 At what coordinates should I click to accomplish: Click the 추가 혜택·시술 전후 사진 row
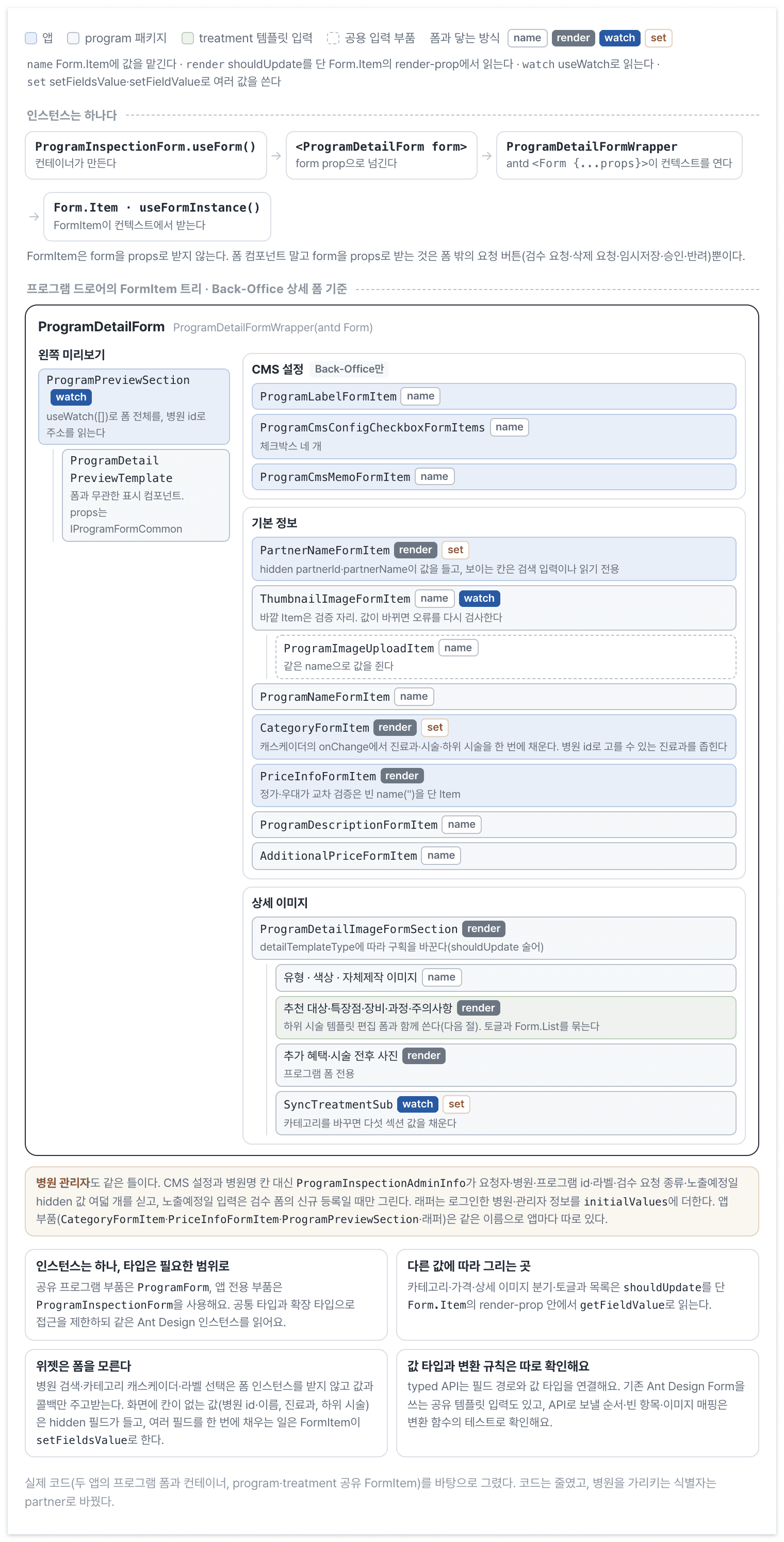tap(505, 1065)
